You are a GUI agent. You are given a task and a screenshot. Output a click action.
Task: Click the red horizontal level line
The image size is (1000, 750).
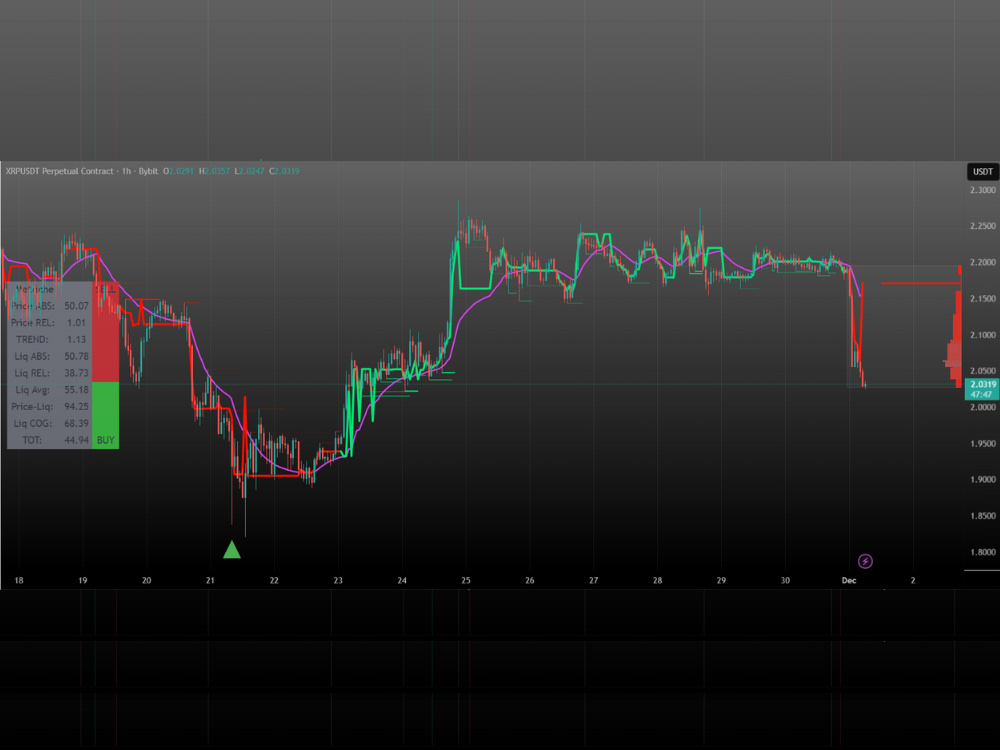coord(920,283)
